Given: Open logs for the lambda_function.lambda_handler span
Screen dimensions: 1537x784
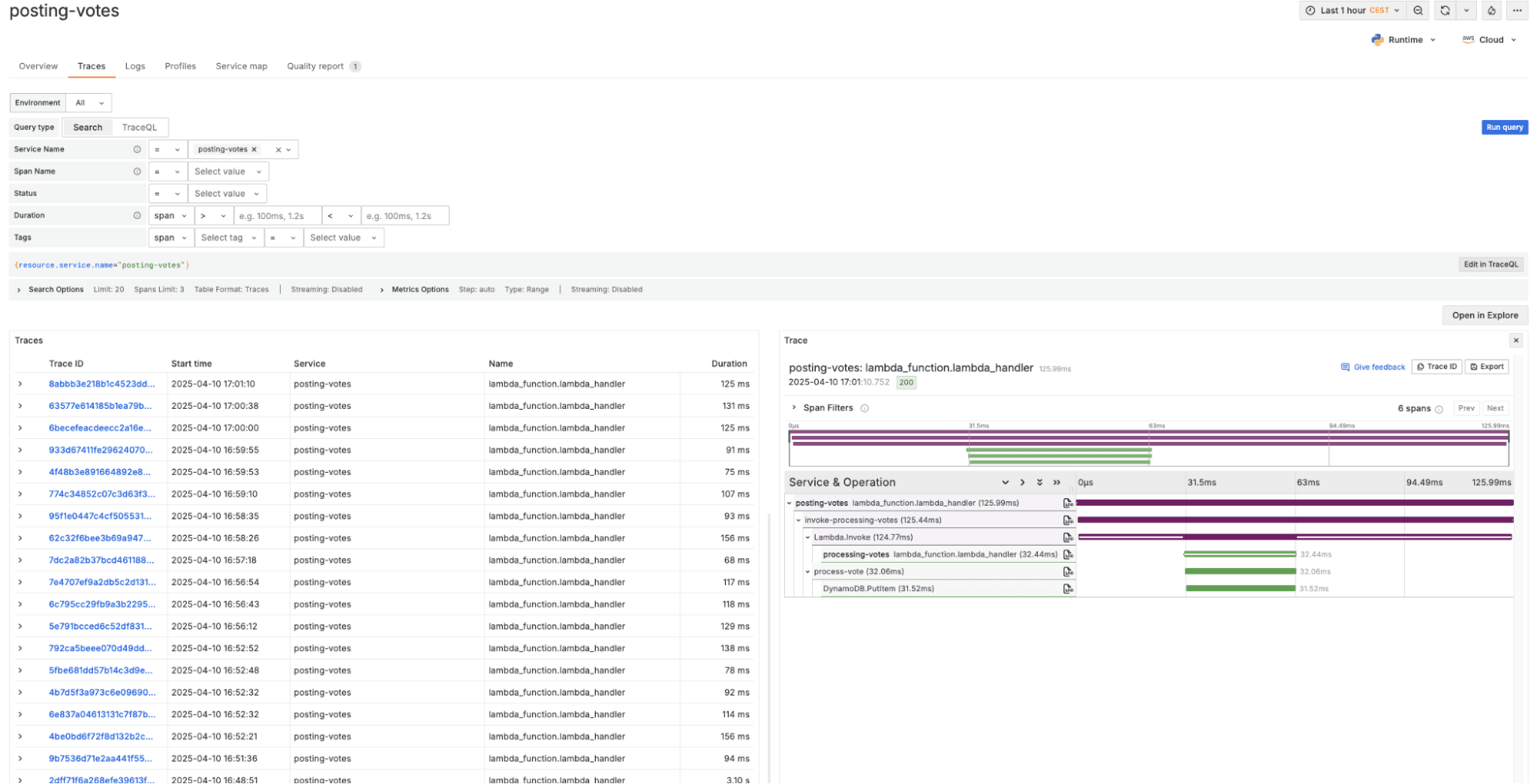Looking at the screenshot, I should pyautogui.click(x=1069, y=503).
